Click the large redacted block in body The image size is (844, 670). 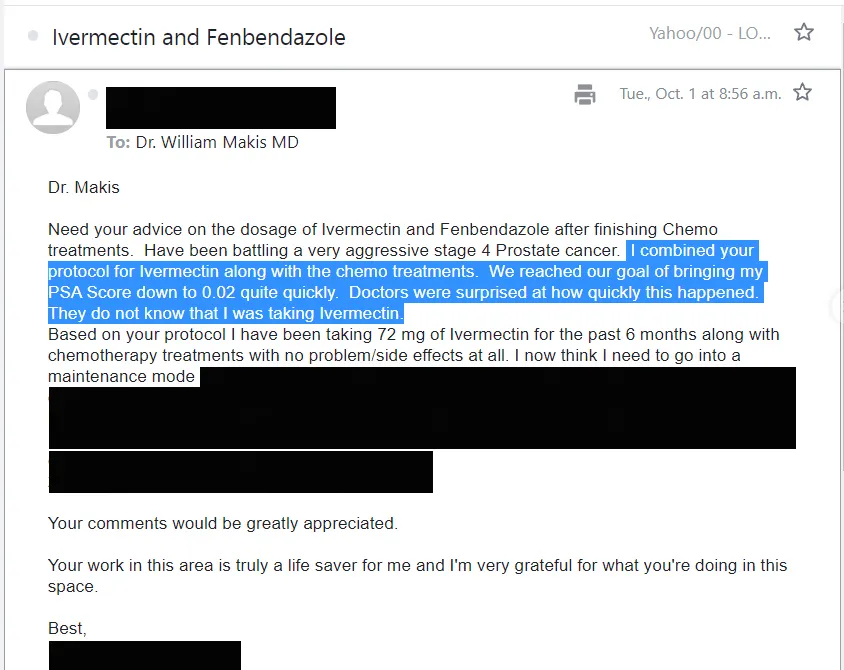[420, 408]
